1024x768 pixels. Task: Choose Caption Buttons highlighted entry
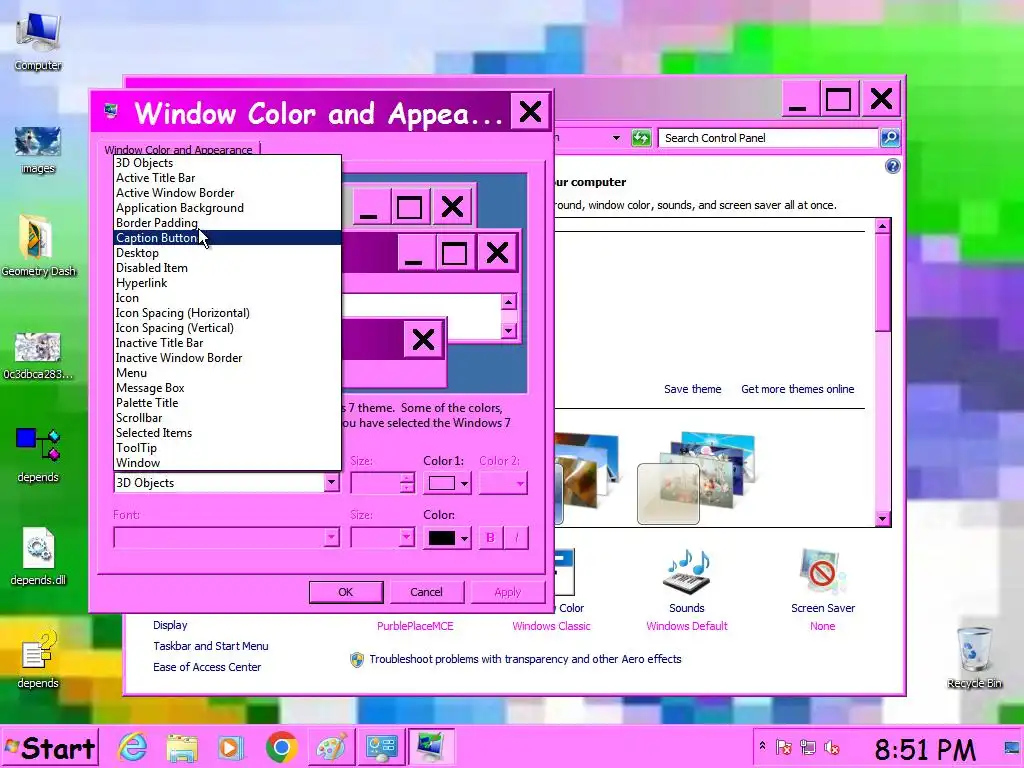pyautogui.click(x=227, y=238)
